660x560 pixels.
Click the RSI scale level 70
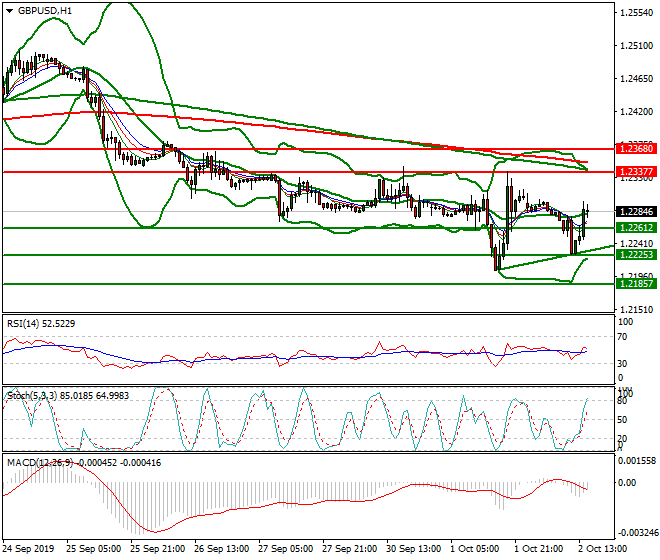tap(622, 336)
